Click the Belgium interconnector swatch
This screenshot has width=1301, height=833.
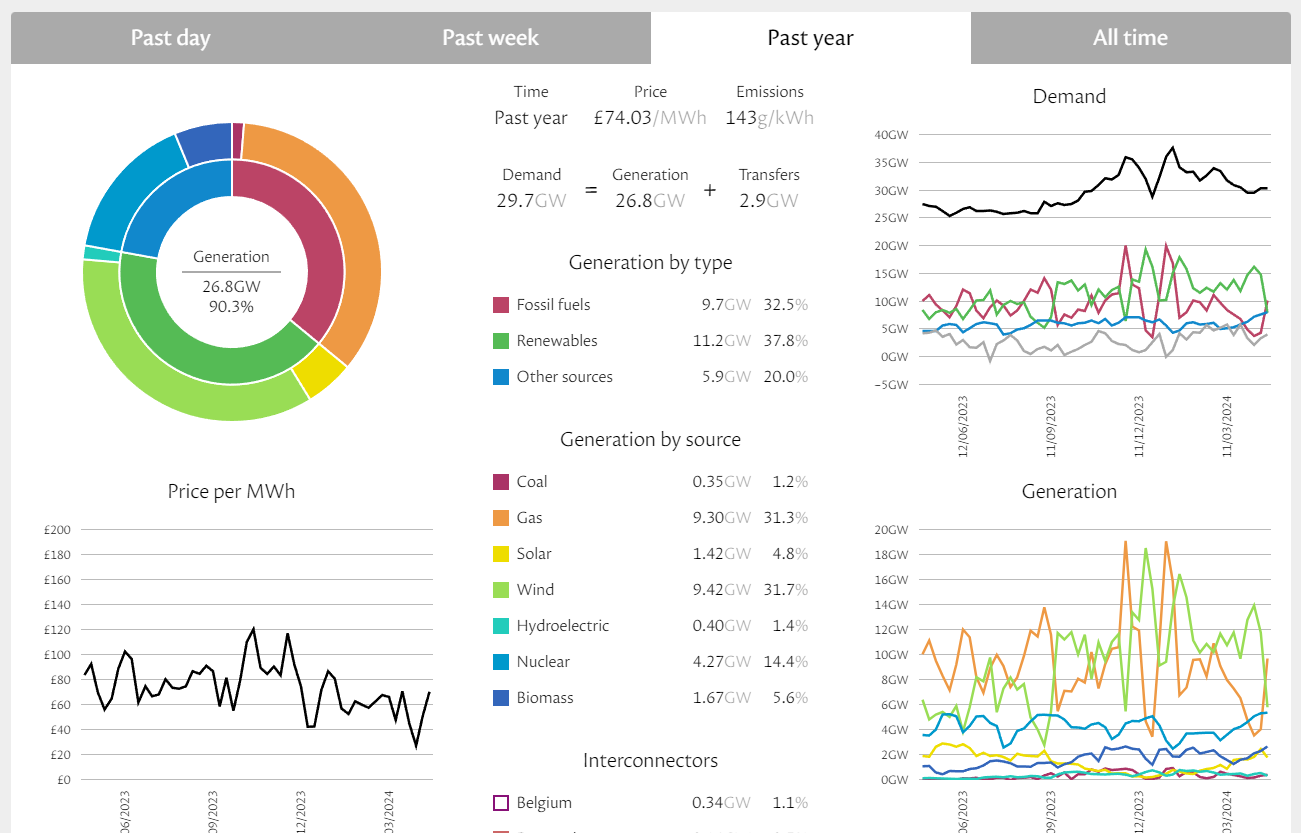click(502, 803)
